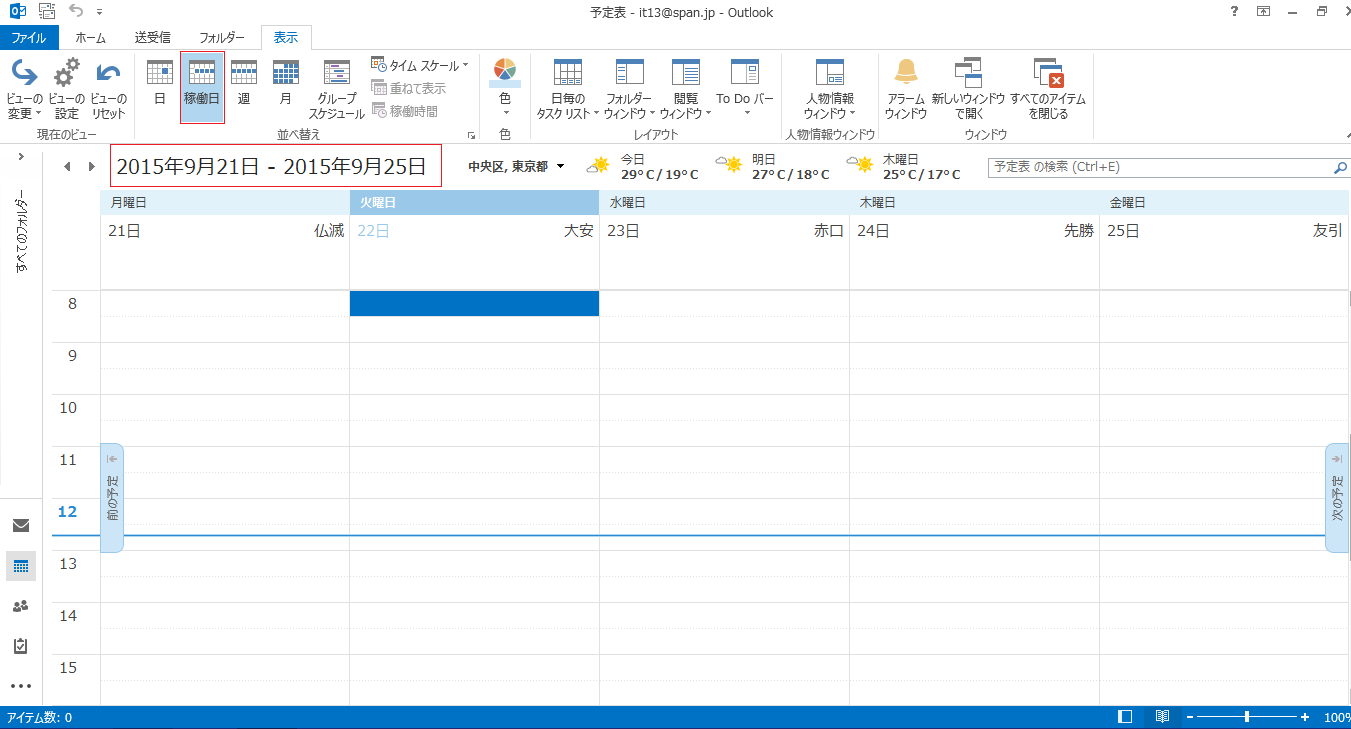
Task: Switch to Normal view status bar icon
Action: click(1125, 717)
